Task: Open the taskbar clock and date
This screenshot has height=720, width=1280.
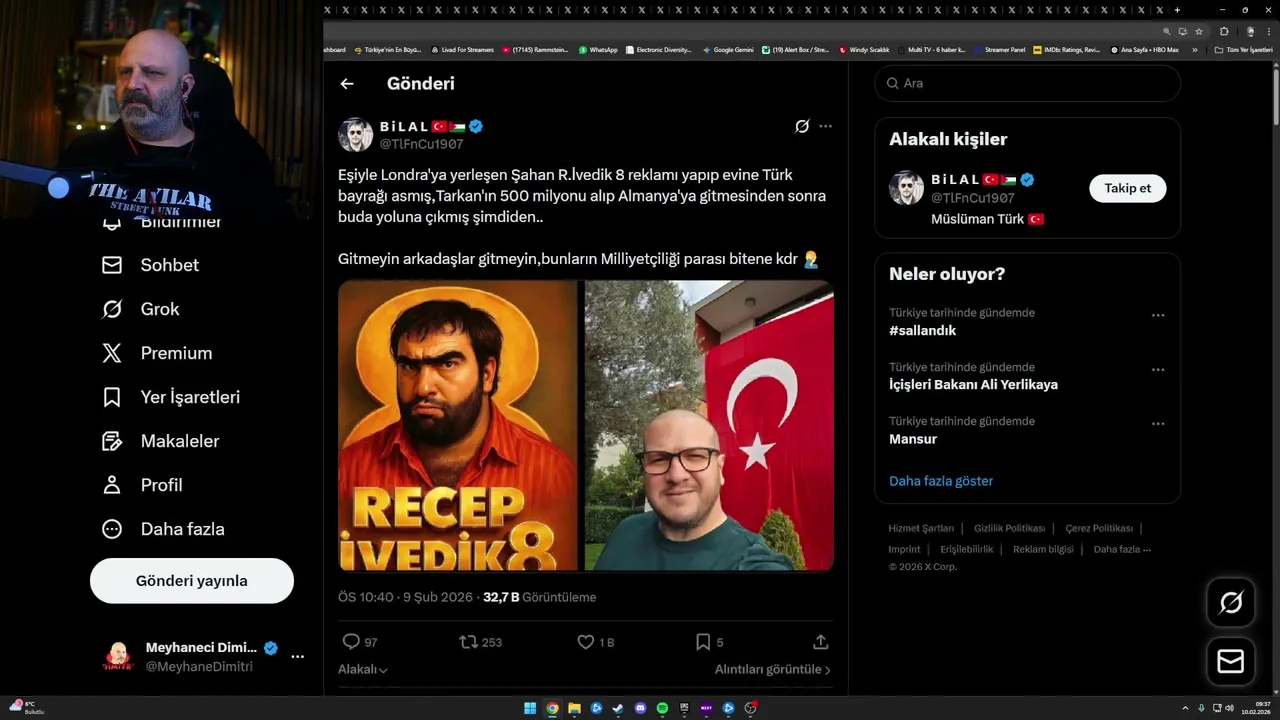Action: (1255, 708)
